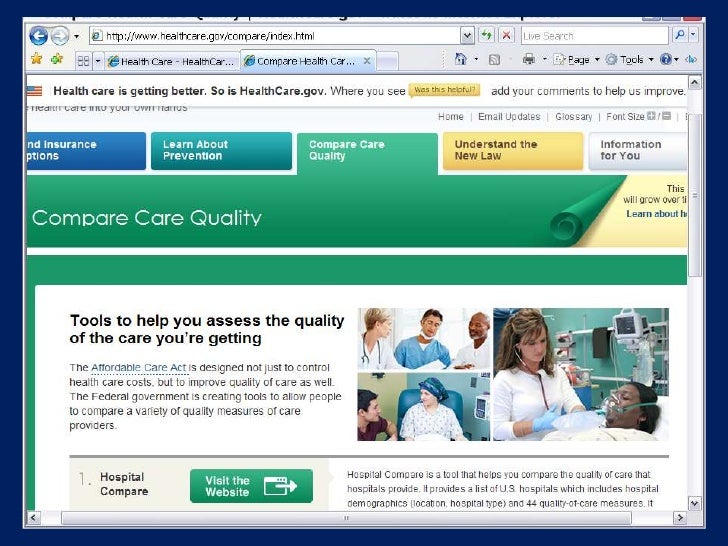Click the browser Forward arrow button
The image size is (728, 546).
tap(60, 36)
